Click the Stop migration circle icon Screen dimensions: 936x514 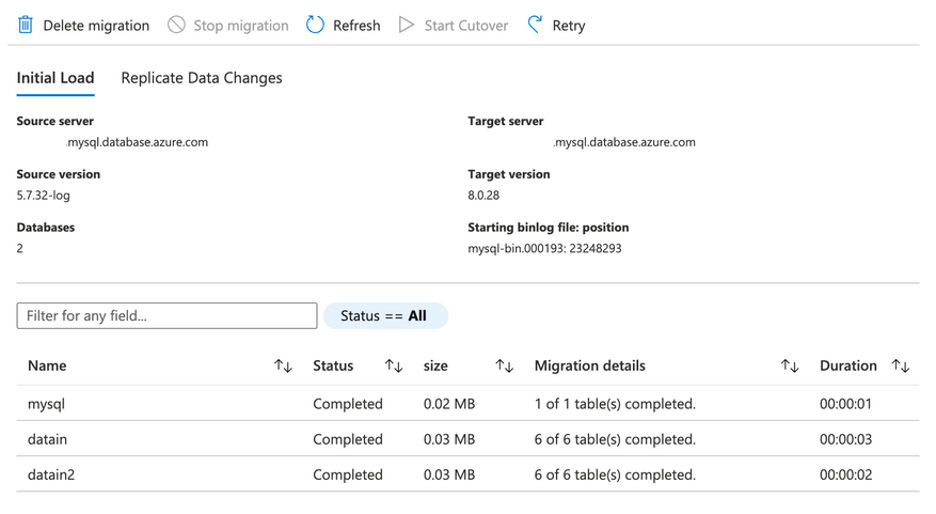click(x=177, y=25)
